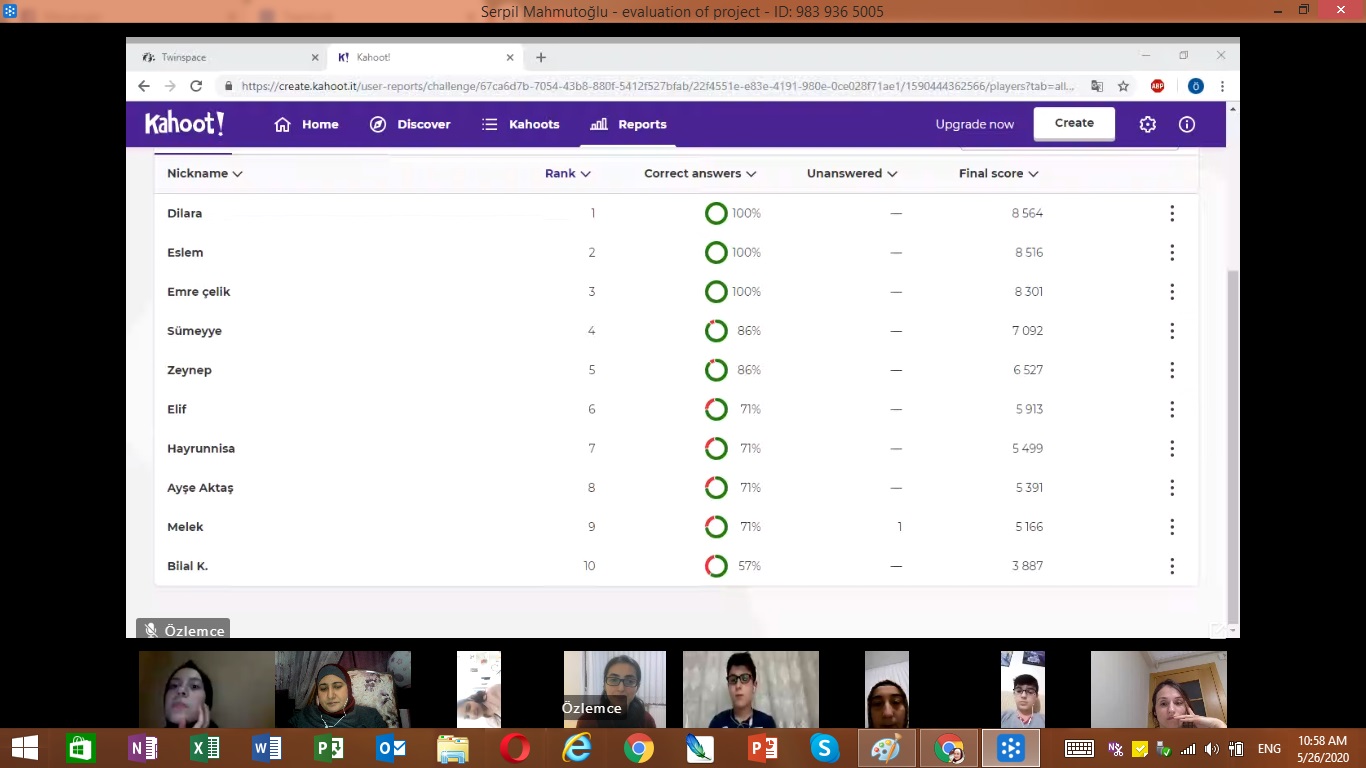Sort by Correct answers column
The width and height of the screenshot is (1366, 768).
click(700, 173)
